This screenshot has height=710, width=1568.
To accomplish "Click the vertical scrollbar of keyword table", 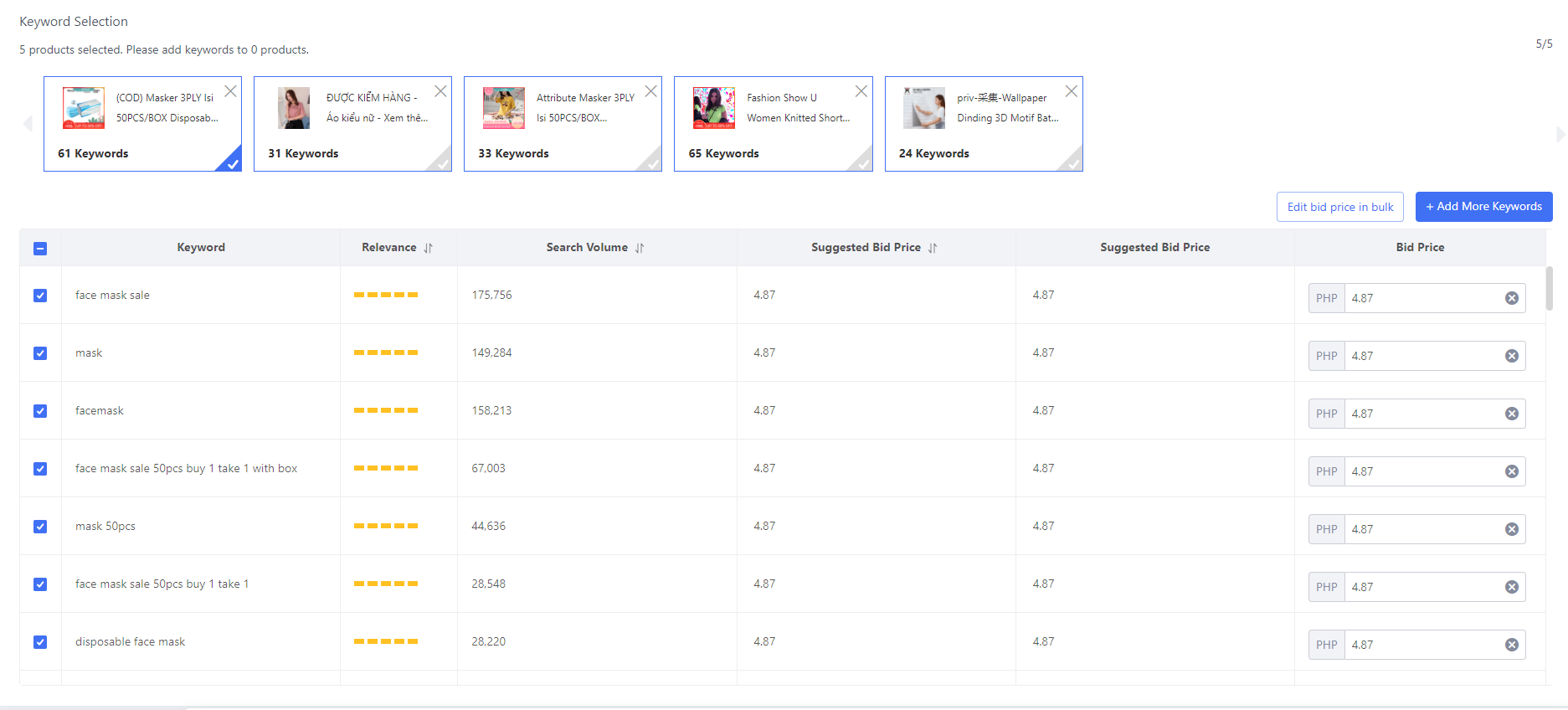I will pyautogui.click(x=1549, y=289).
